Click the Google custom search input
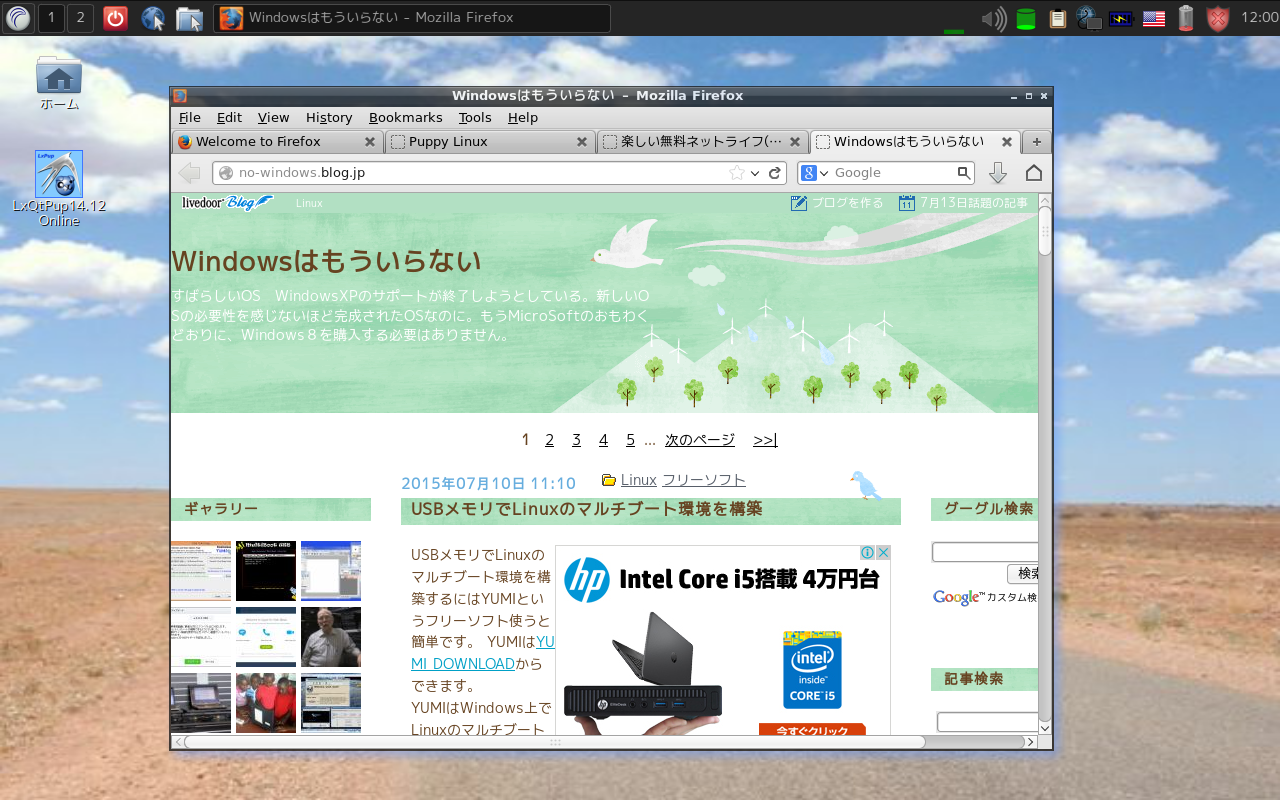 (x=985, y=552)
